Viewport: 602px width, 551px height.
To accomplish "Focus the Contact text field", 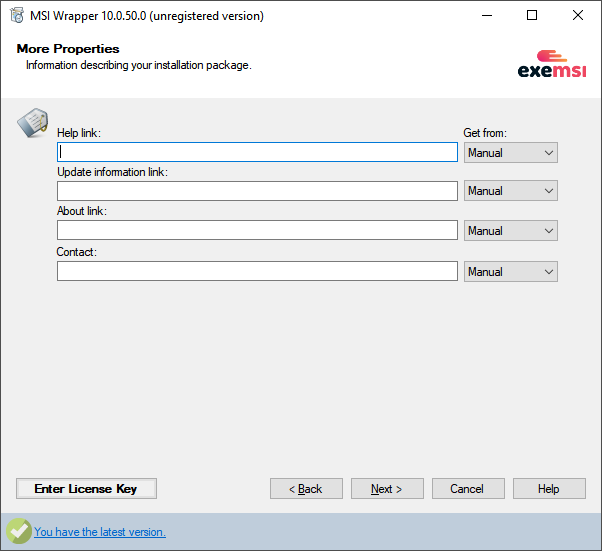I will 257,271.
